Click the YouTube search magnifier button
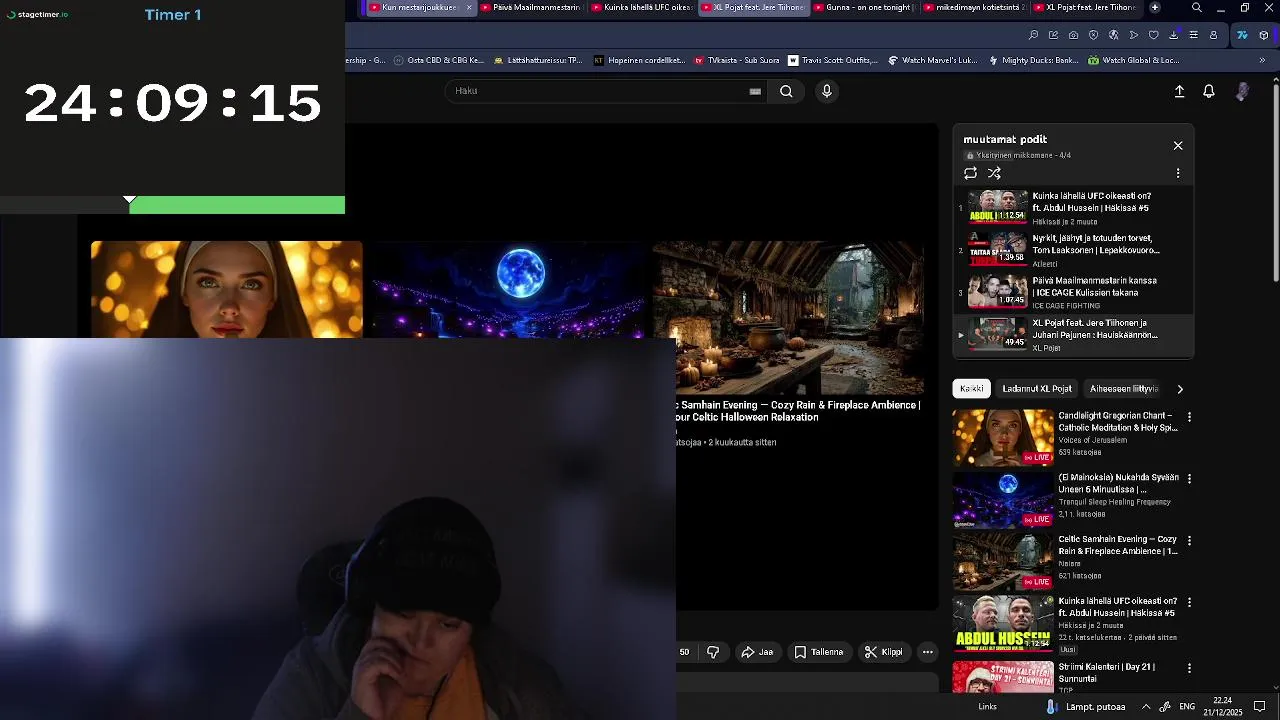Viewport: 1280px width, 720px height. (x=786, y=91)
